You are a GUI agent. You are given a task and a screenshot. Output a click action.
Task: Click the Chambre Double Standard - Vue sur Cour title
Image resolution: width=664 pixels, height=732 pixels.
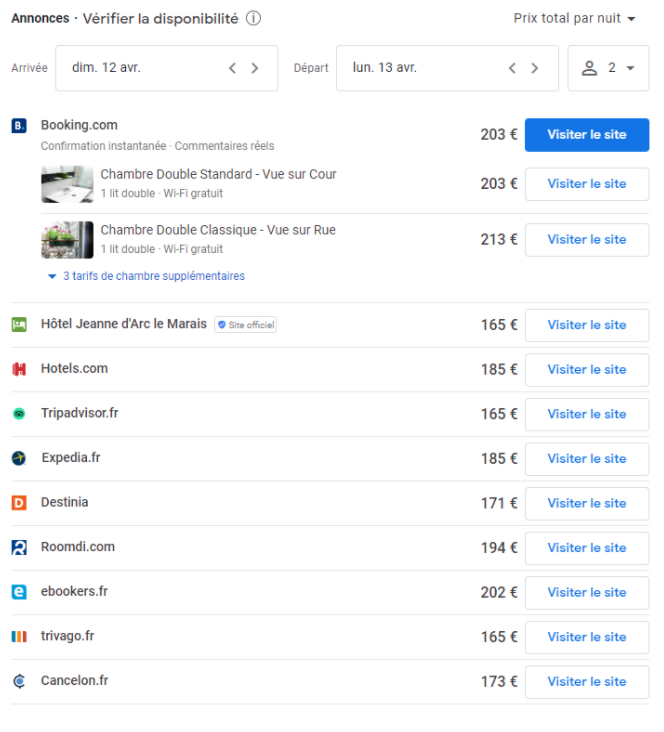pyautogui.click(x=219, y=175)
